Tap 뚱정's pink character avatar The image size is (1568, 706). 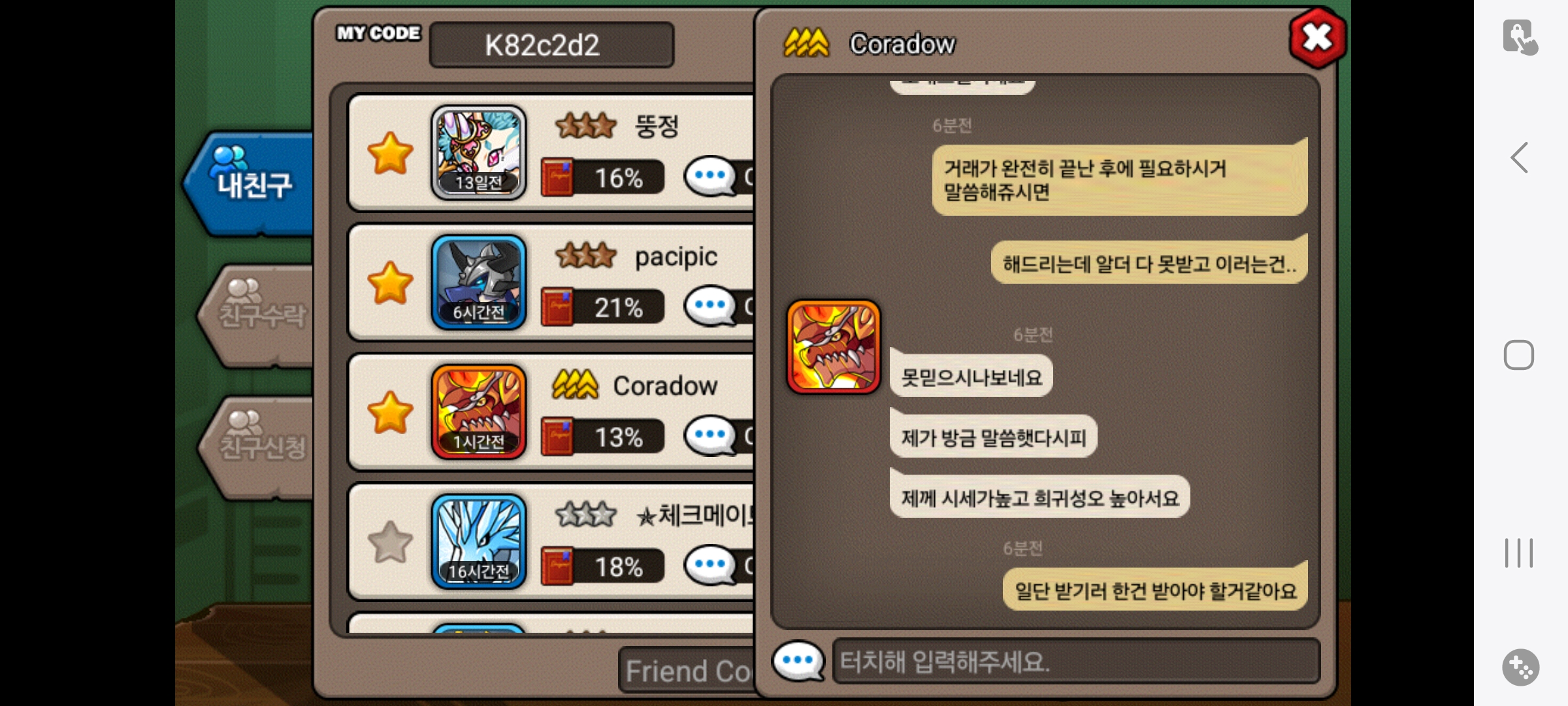coord(478,152)
